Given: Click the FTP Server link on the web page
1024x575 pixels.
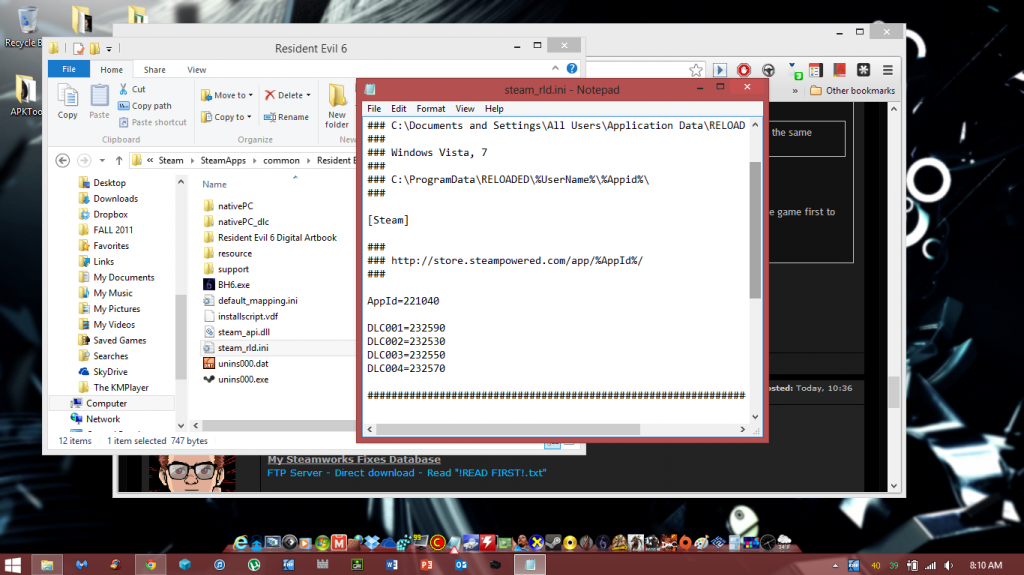Looking at the screenshot, I should (295, 472).
